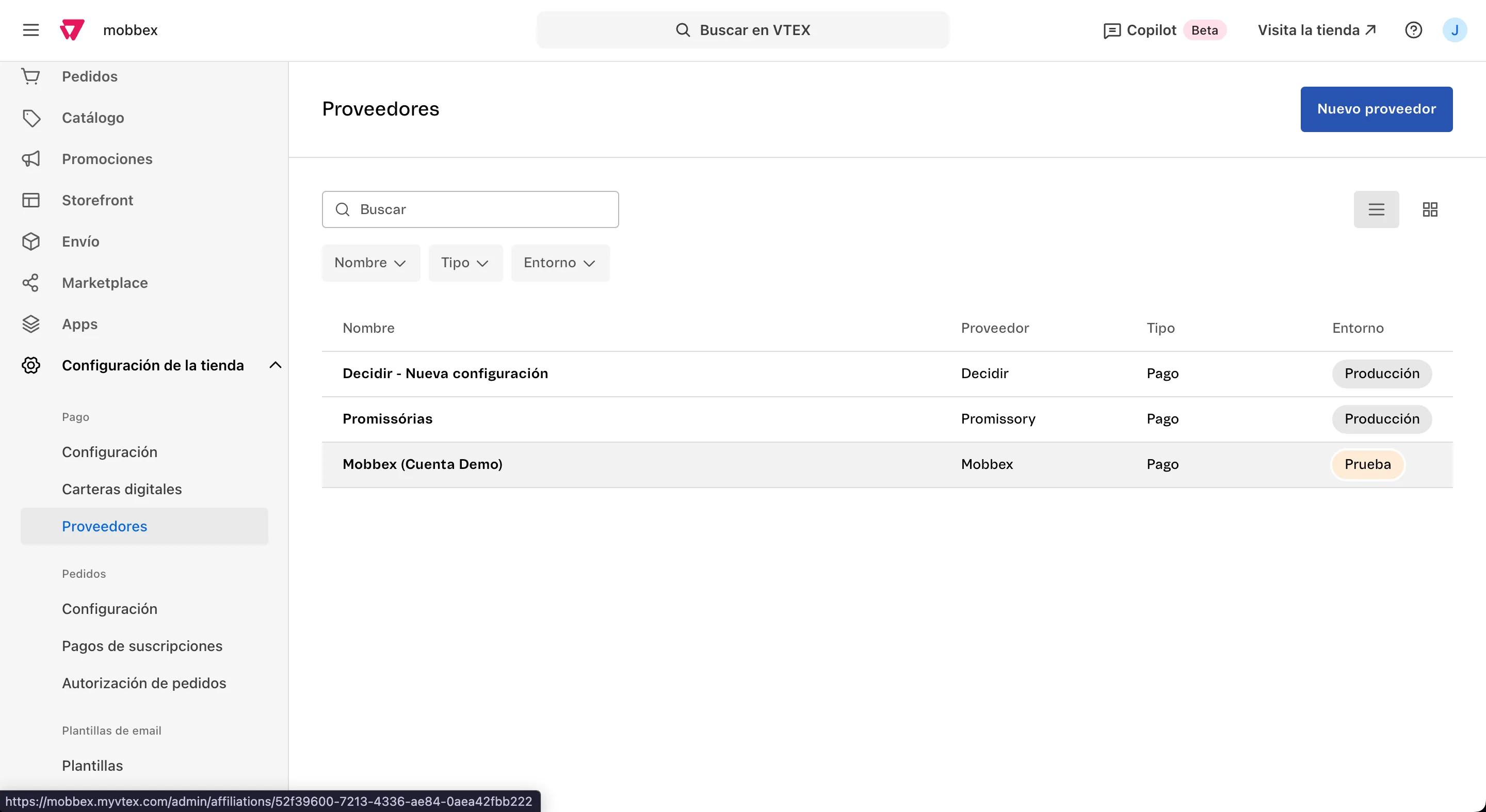Open Pedidos in the sidebar
This screenshot has width=1486, height=812.
89,76
